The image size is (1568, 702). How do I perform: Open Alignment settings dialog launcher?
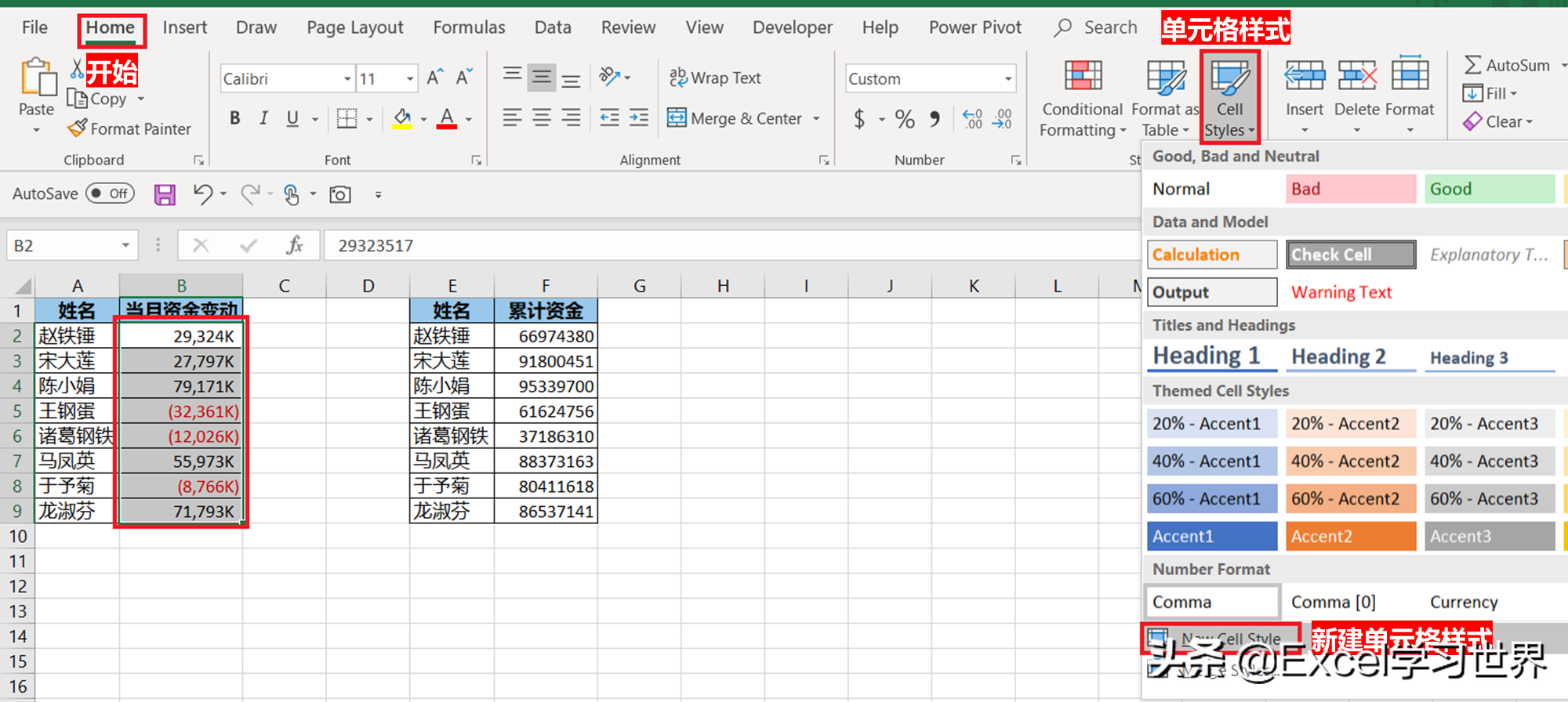coord(824,160)
